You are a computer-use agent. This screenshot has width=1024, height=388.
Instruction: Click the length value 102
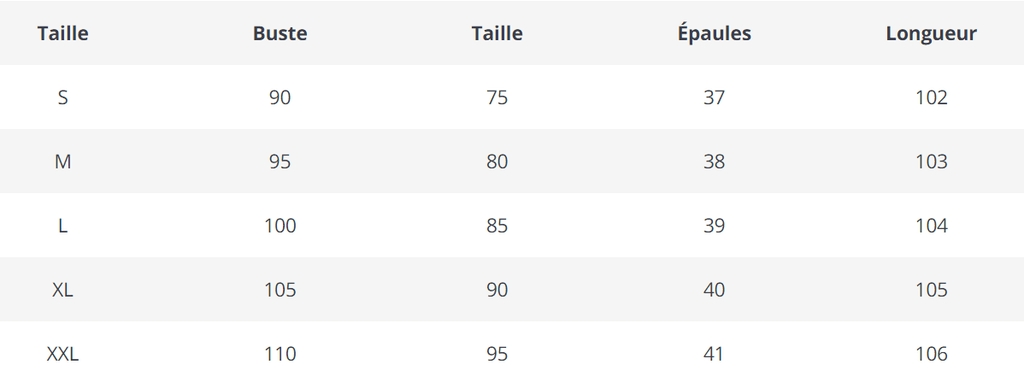(x=931, y=97)
